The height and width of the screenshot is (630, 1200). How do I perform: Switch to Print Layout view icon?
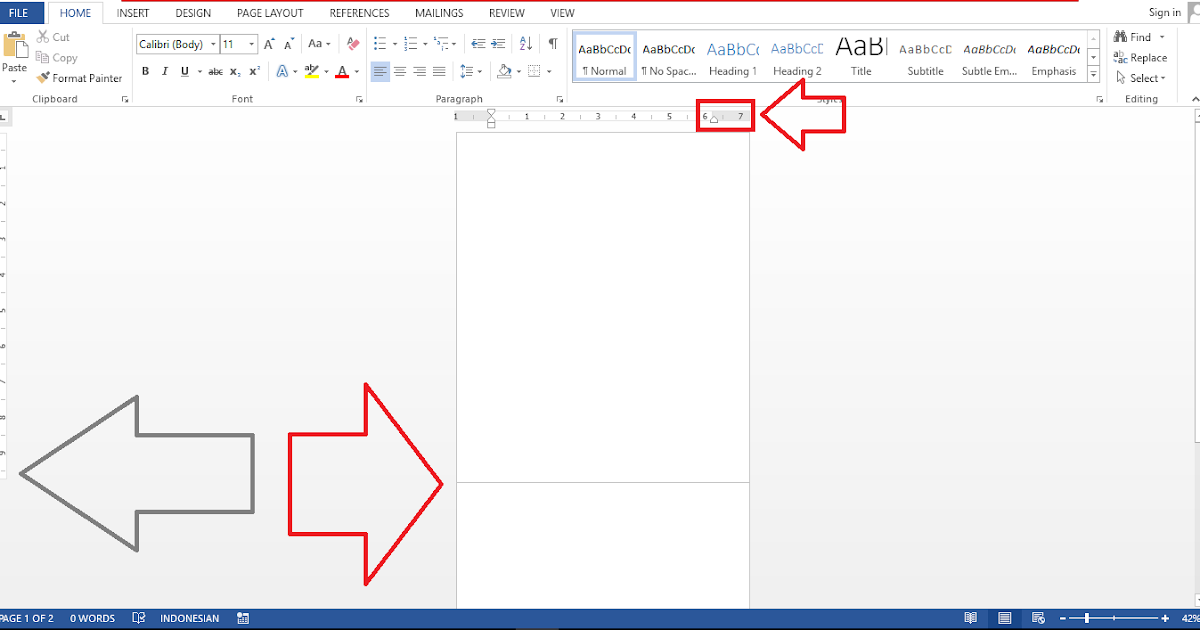pos(1005,619)
